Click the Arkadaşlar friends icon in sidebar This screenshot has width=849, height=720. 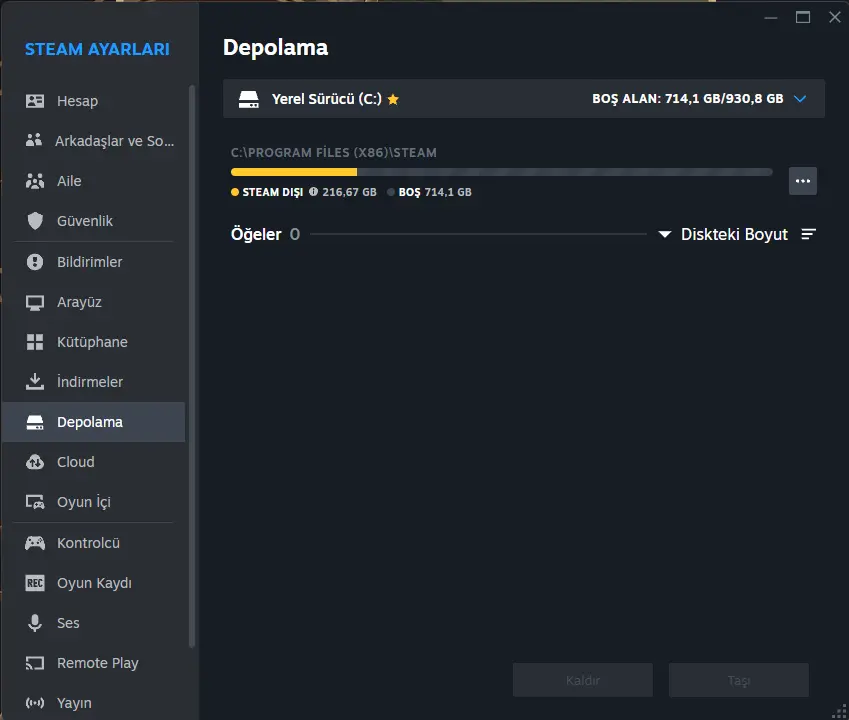coord(34,140)
